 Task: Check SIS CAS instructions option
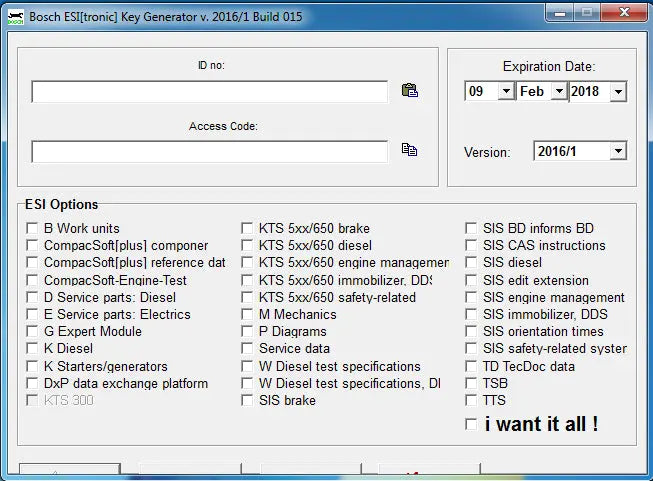(x=471, y=245)
